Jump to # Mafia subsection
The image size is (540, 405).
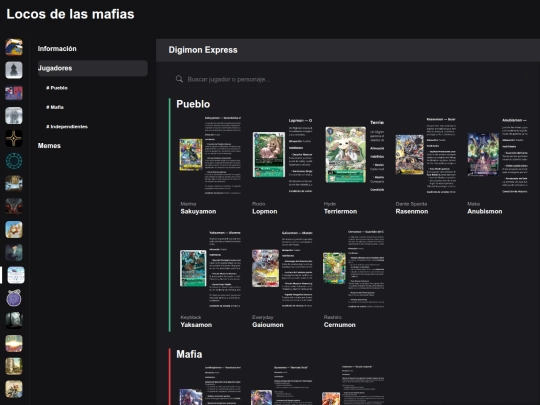tap(55, 107)
